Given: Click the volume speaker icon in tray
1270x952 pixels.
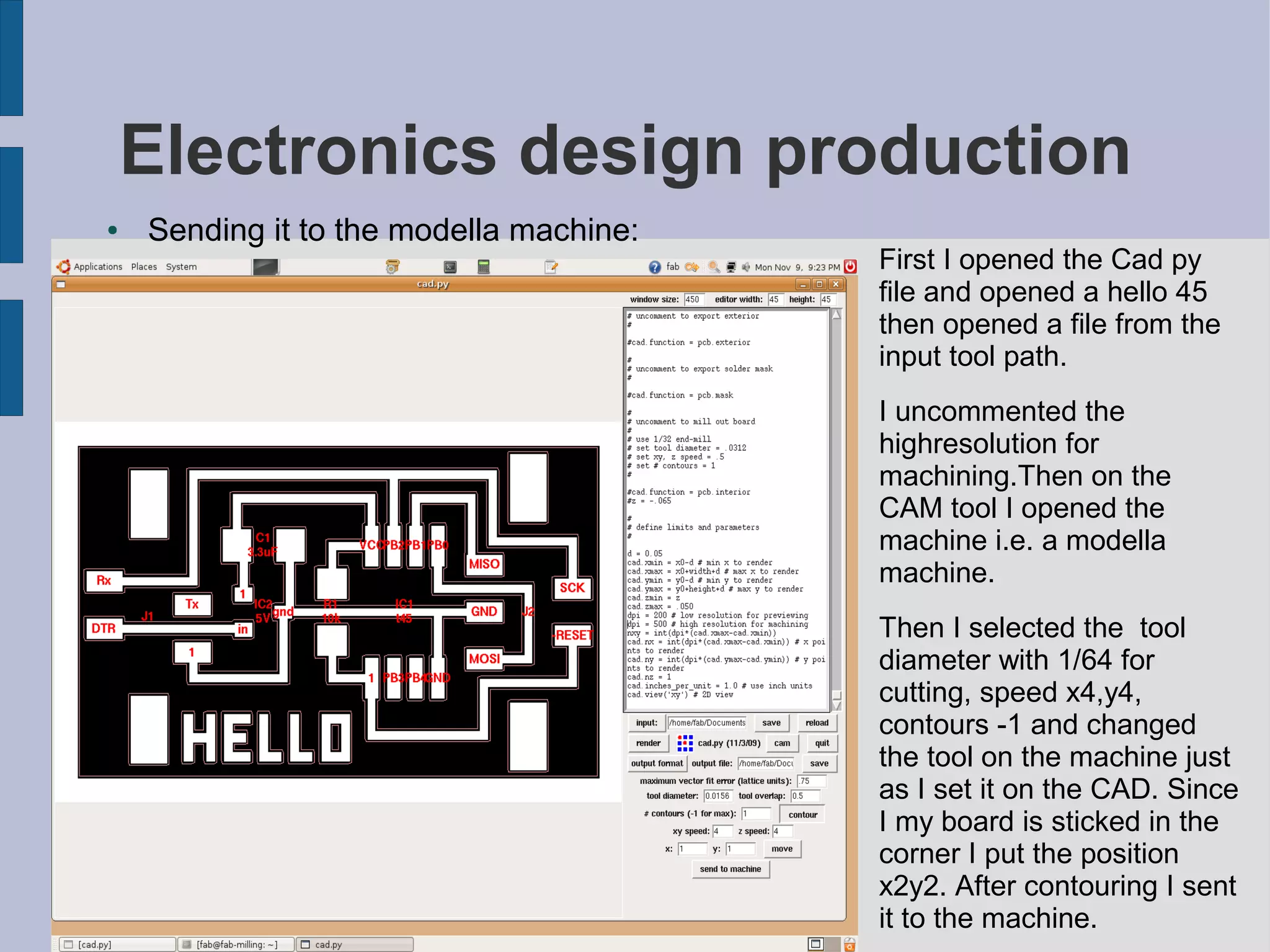Looking at the screenshot, I should tap(746, 267).
